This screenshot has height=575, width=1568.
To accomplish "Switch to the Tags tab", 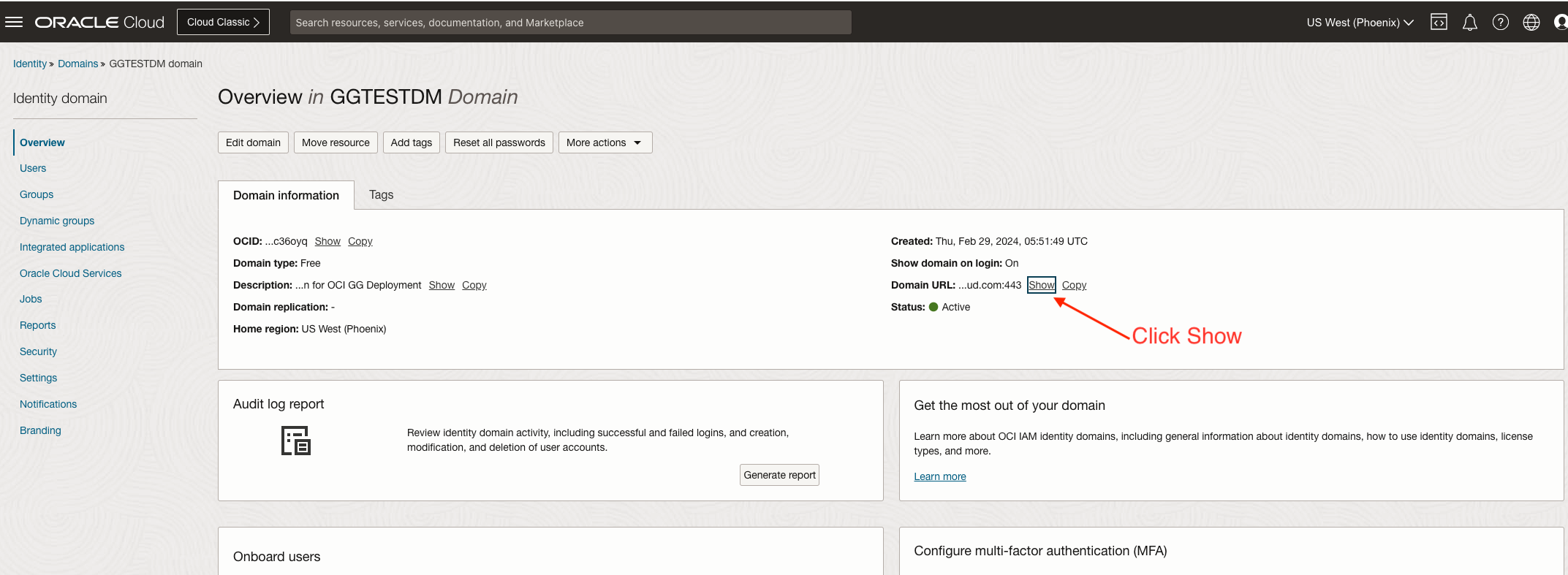I will coord(381,195).
